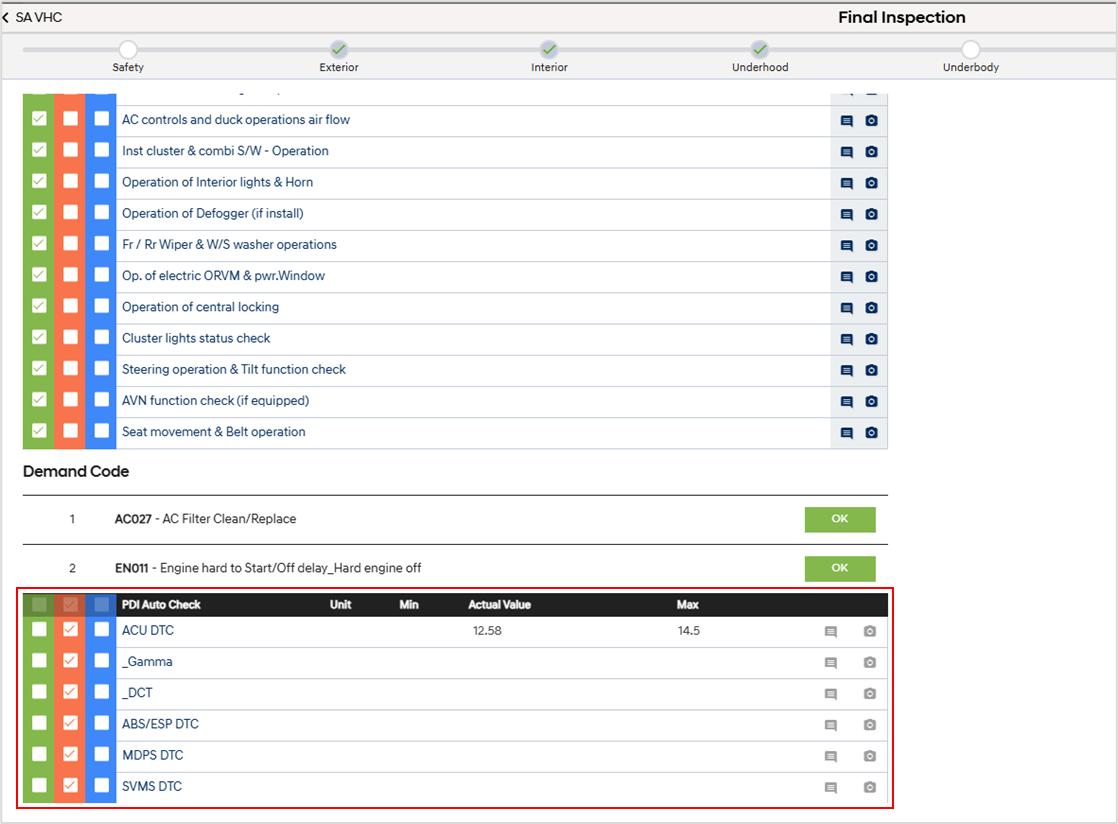1118x824 pixels.
Task: Click OK for AC027 AC Filter Clean/Replace
Action: click(840, 520)
